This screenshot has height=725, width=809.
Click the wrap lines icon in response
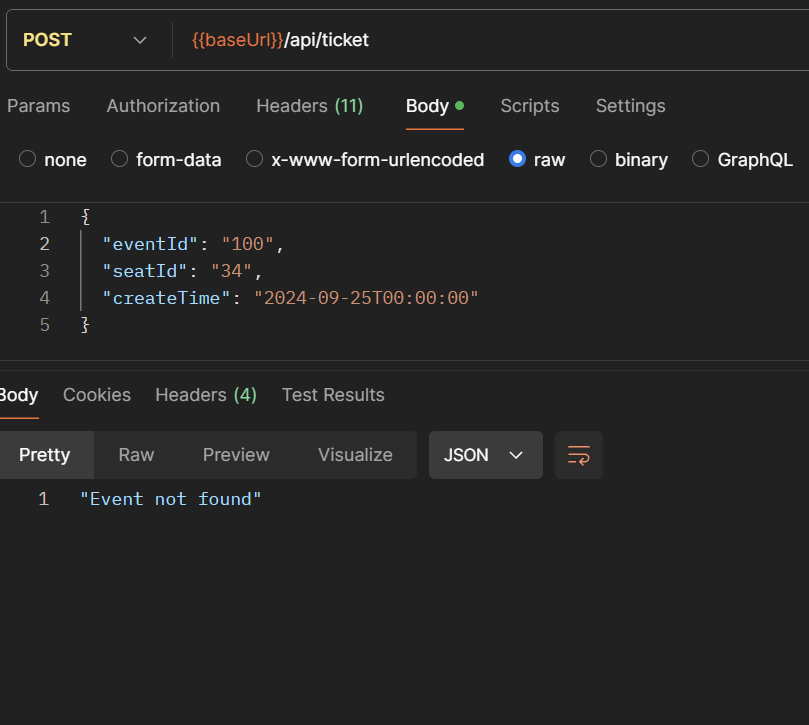pyautogui.click(x=579, y=455)
